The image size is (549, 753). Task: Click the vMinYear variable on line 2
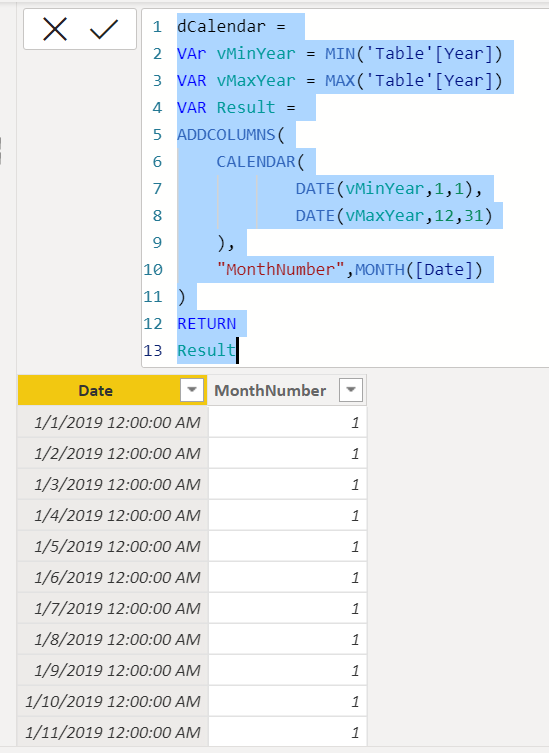point(256,53)
